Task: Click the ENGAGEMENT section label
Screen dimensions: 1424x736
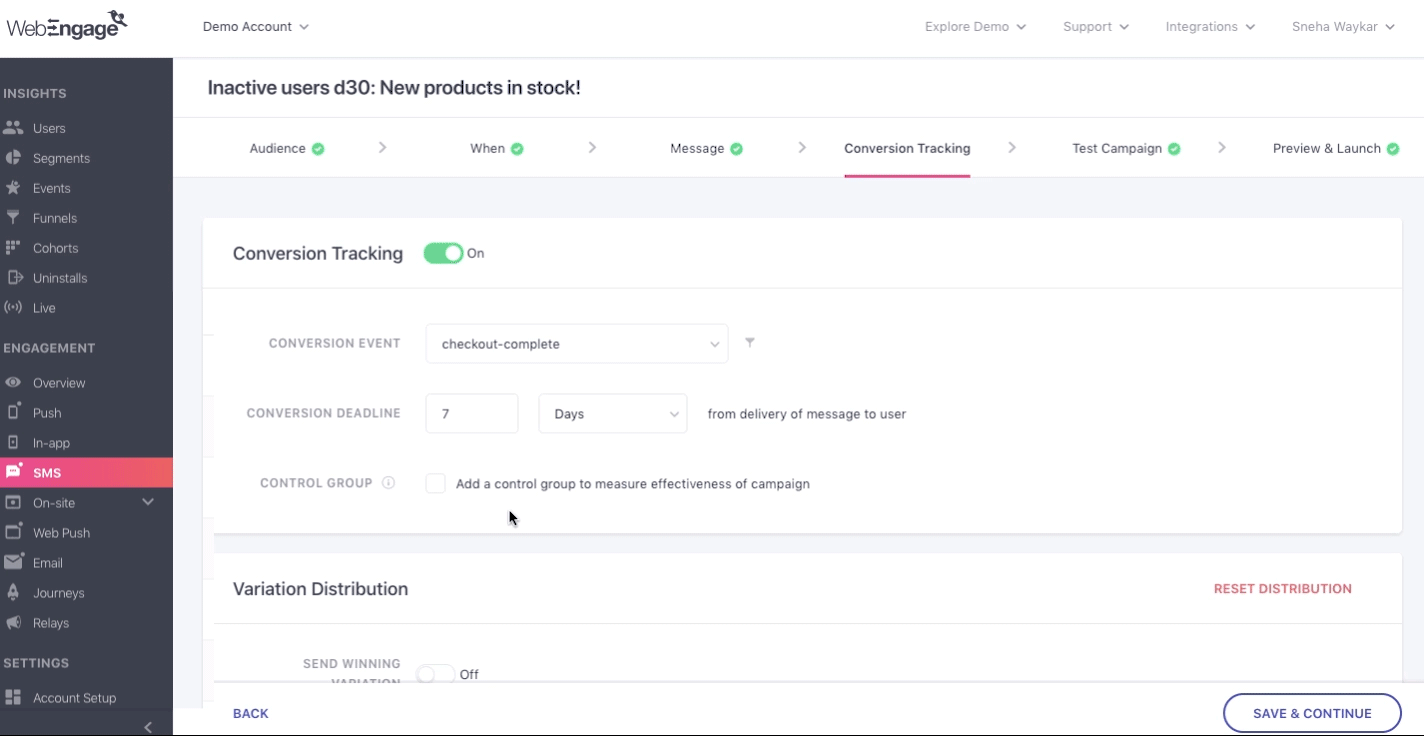Action: (50, 348)
